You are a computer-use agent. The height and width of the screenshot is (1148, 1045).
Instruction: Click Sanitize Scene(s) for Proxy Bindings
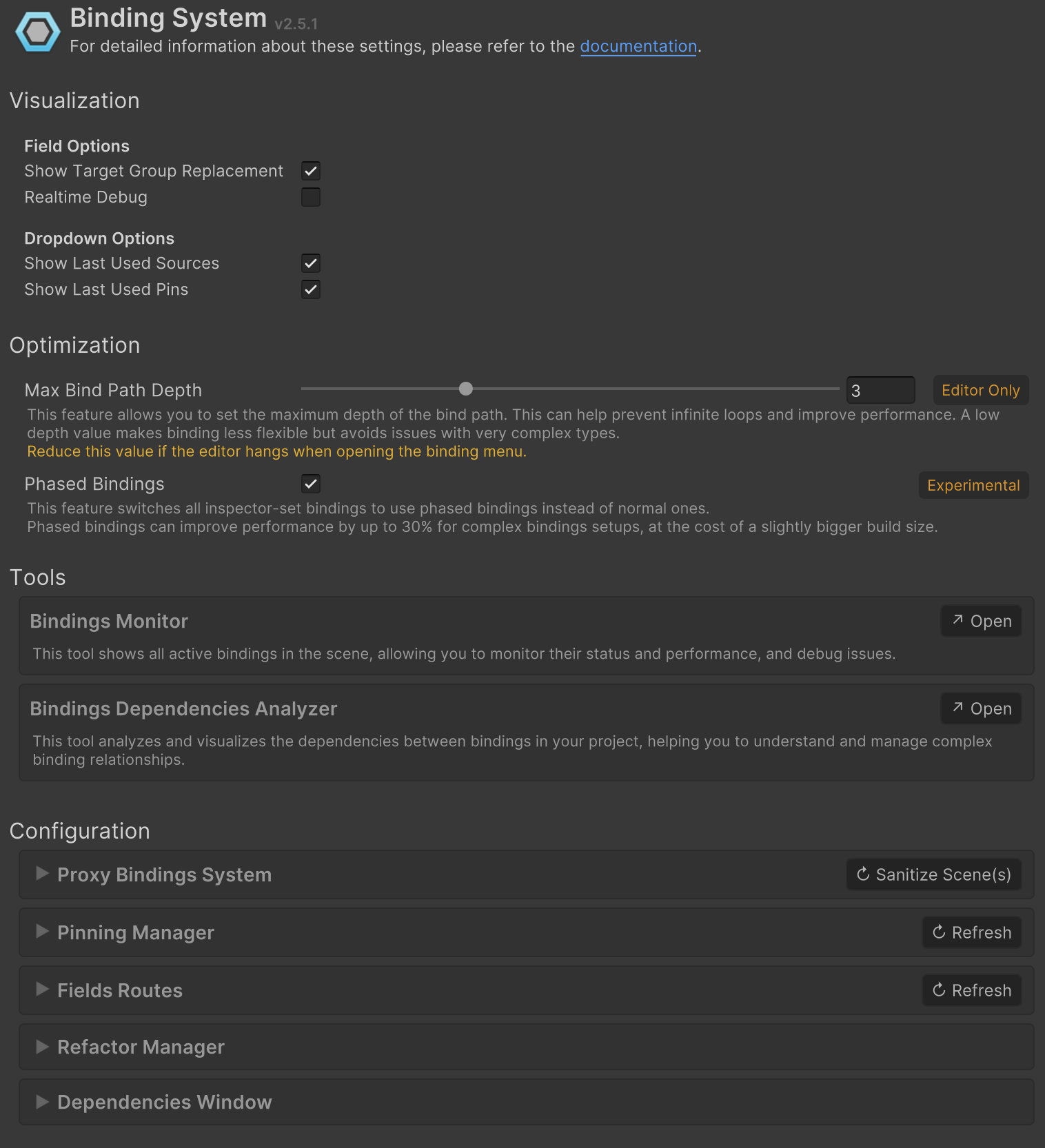[933, 874]
